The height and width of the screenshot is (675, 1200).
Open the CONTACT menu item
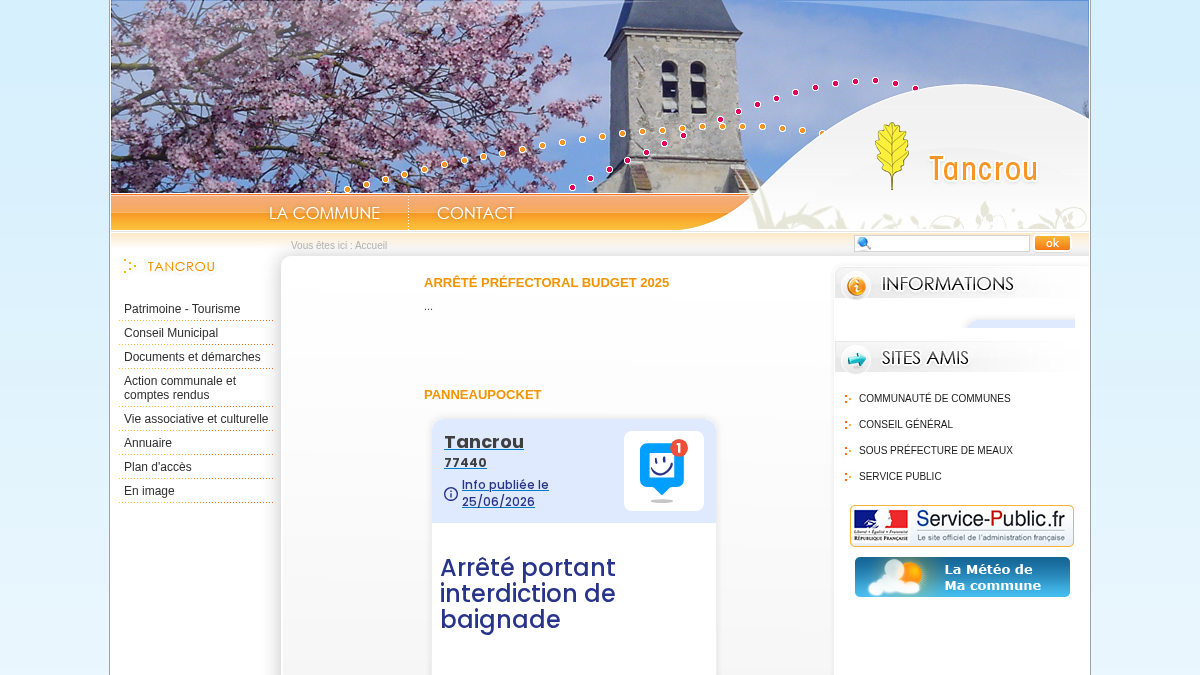(476, 213)
